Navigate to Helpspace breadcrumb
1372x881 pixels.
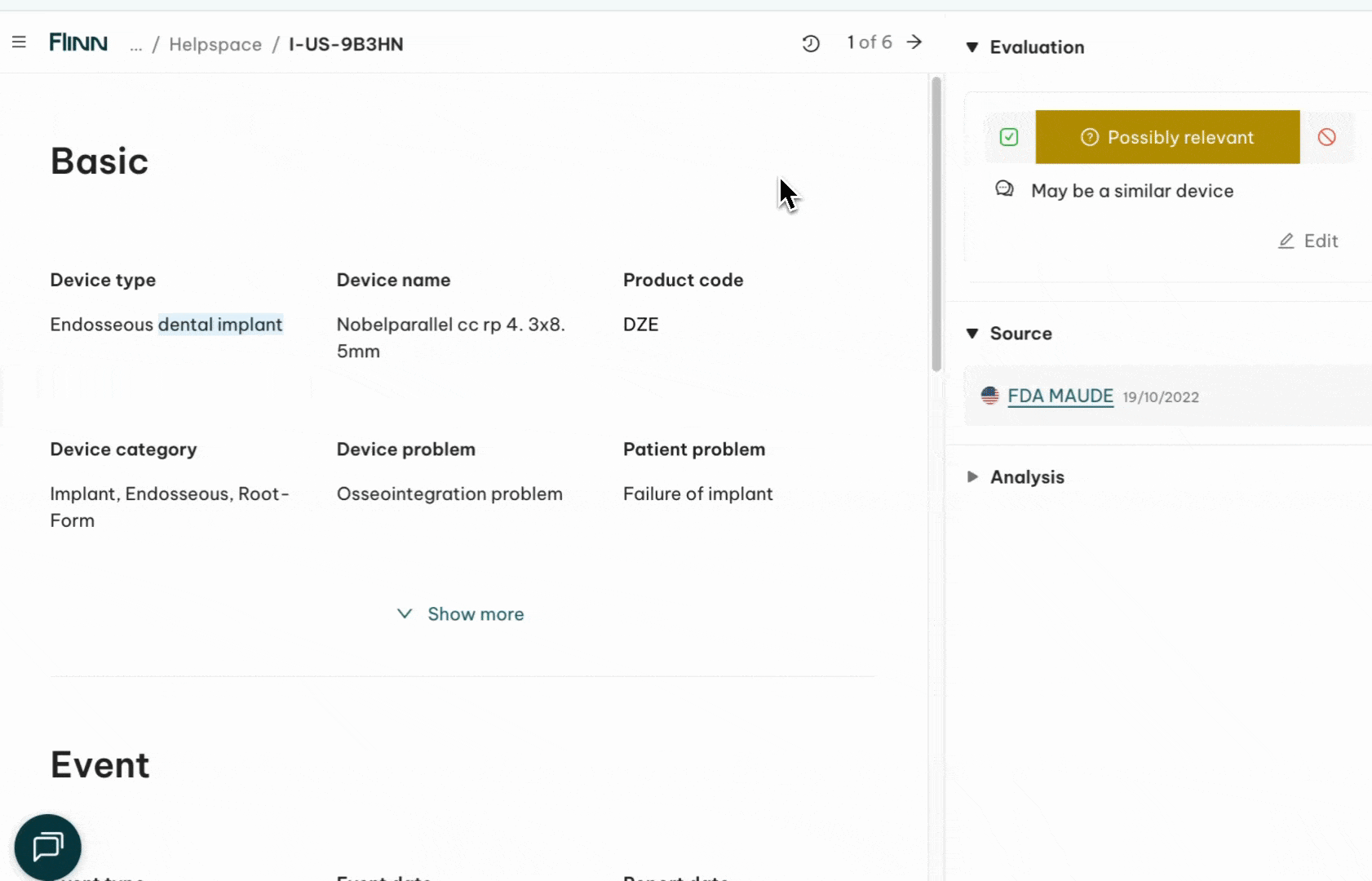(x=215, y=44)
